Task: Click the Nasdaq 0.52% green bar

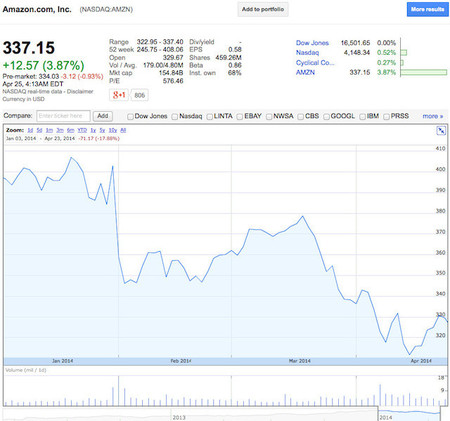Action: [404, 53]
